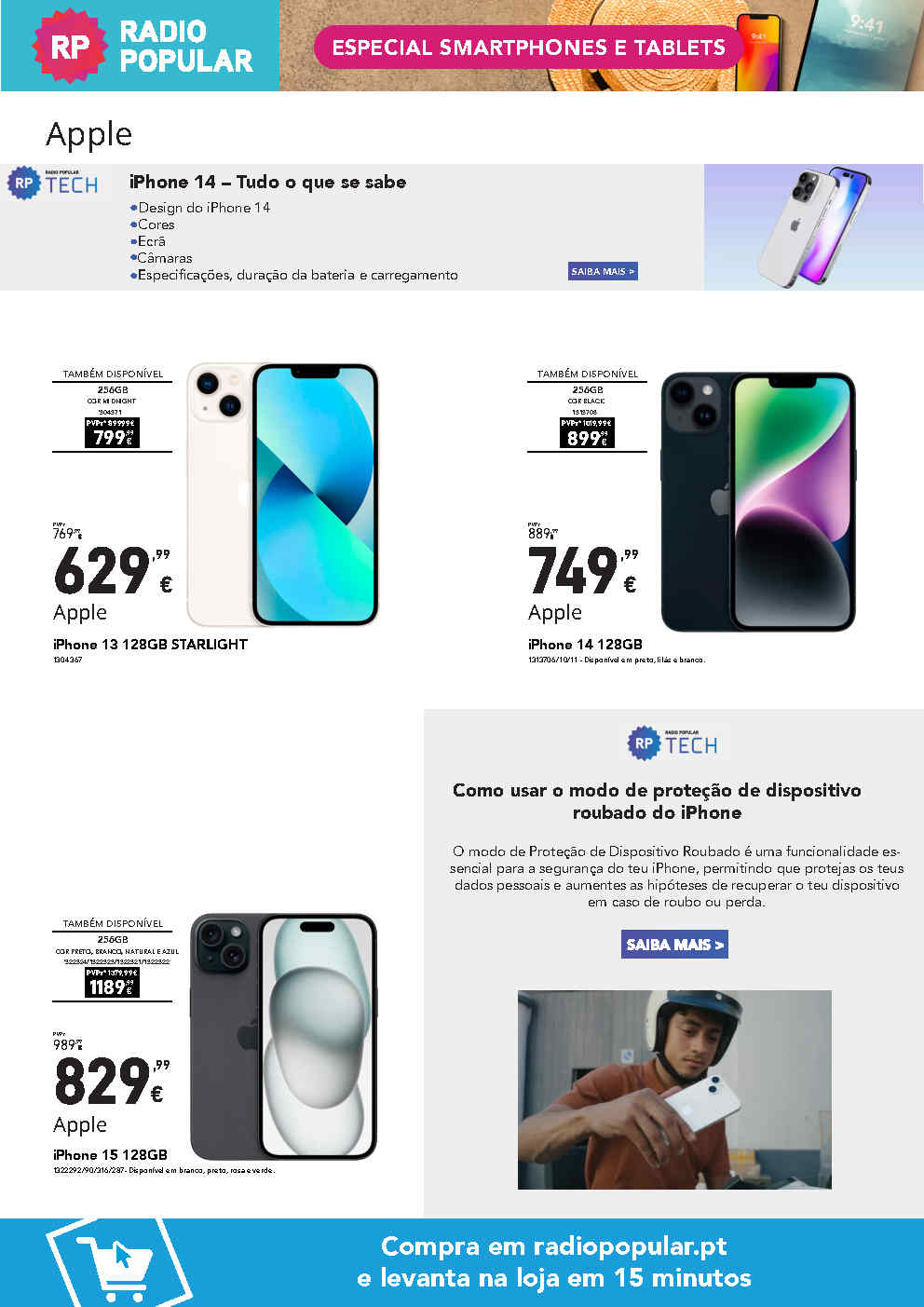Screen dimensions: 924x1307
Task: Click the SAIBA MAIS button in iPhone 14 banner
Action: click(x=603, y=271)
